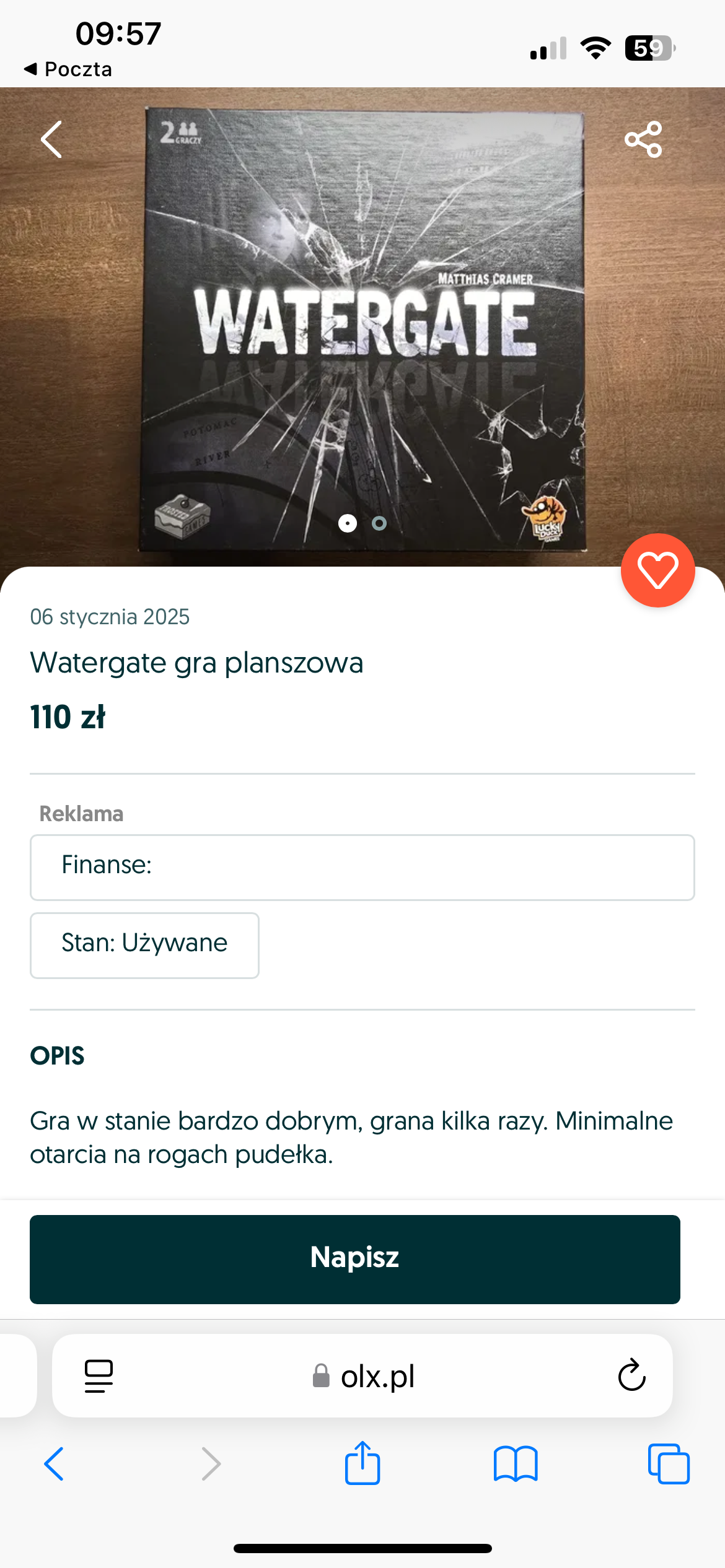Go back in Safari browser history
725x1568 pixels.
click(x=54, y=1464)
